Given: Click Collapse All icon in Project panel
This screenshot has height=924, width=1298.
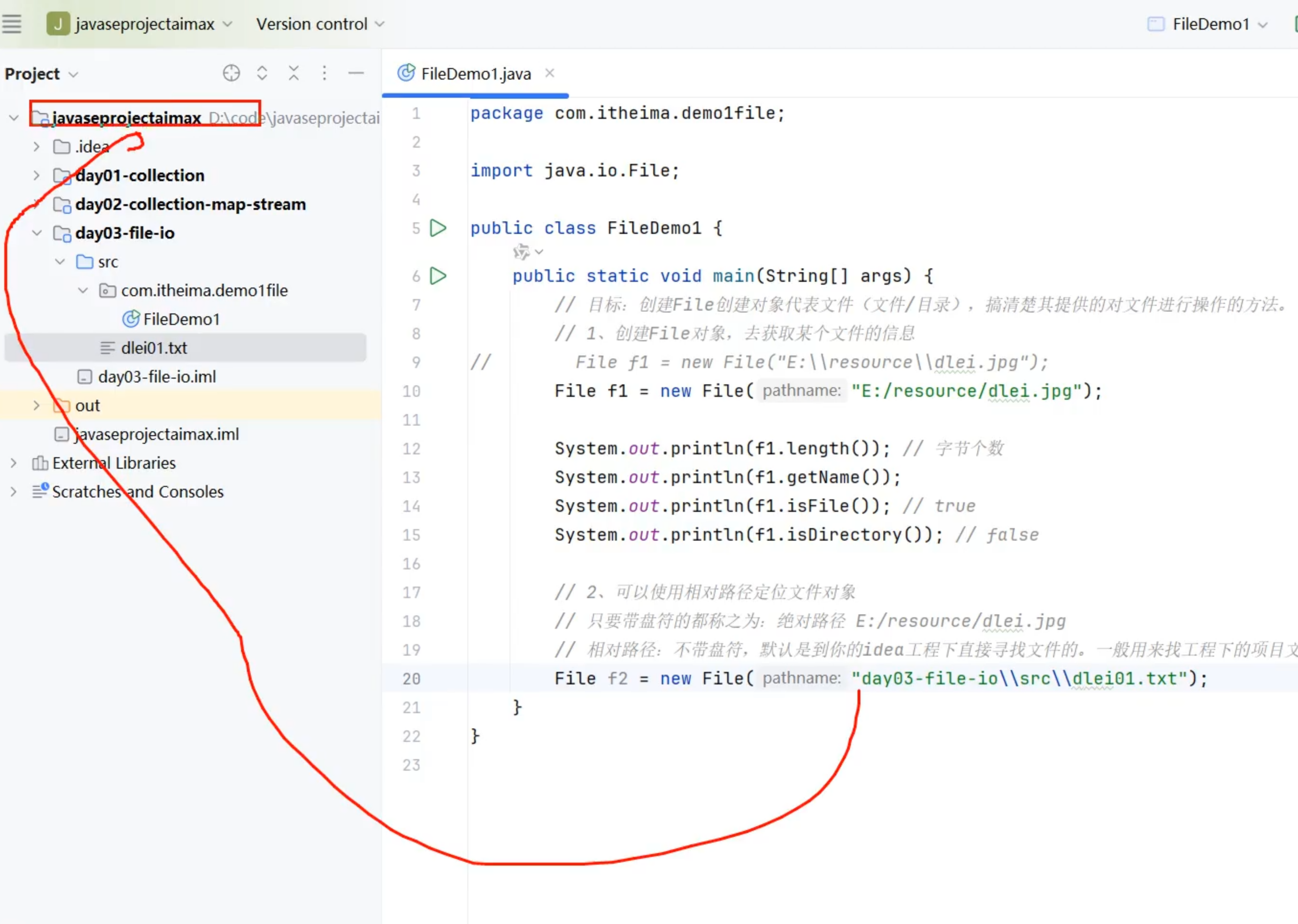Looking at the screenshot, I should pyautogui.click(x=294, y=73).
